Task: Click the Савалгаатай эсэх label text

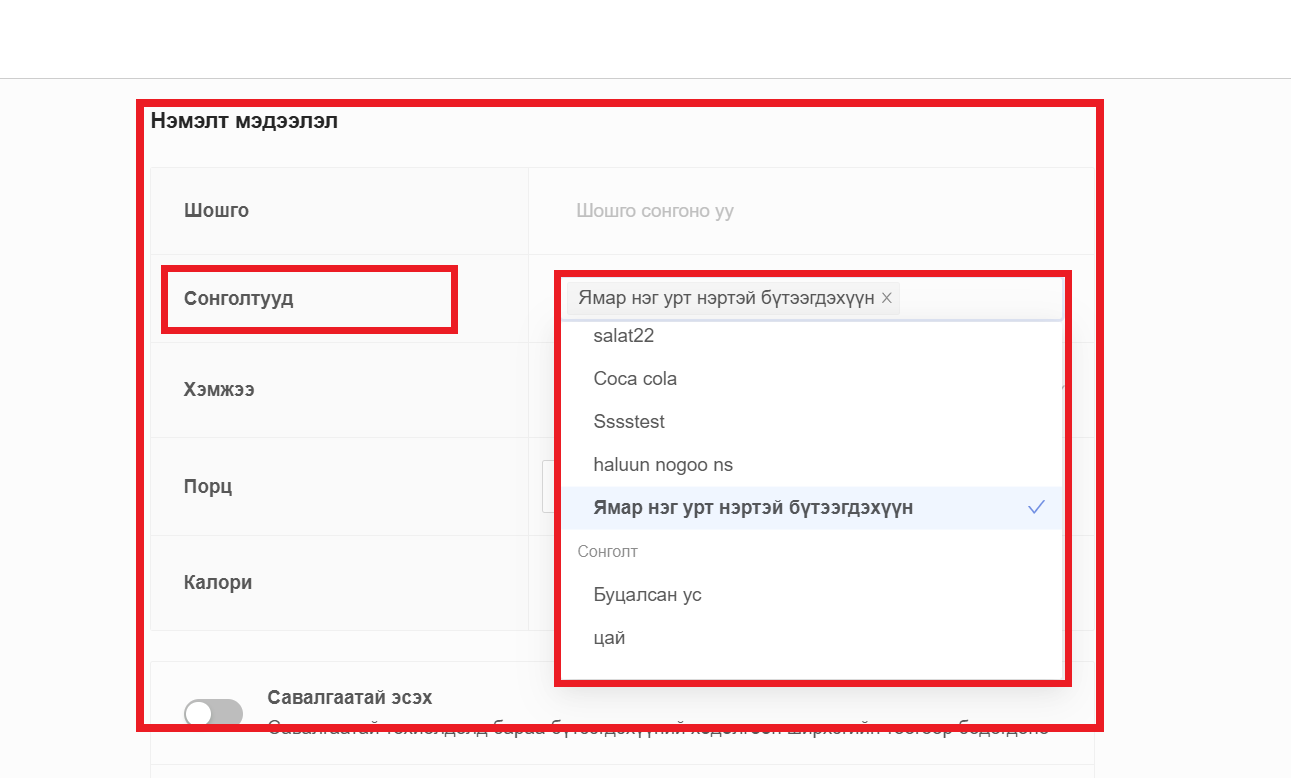Action: (x=350, y=697)
